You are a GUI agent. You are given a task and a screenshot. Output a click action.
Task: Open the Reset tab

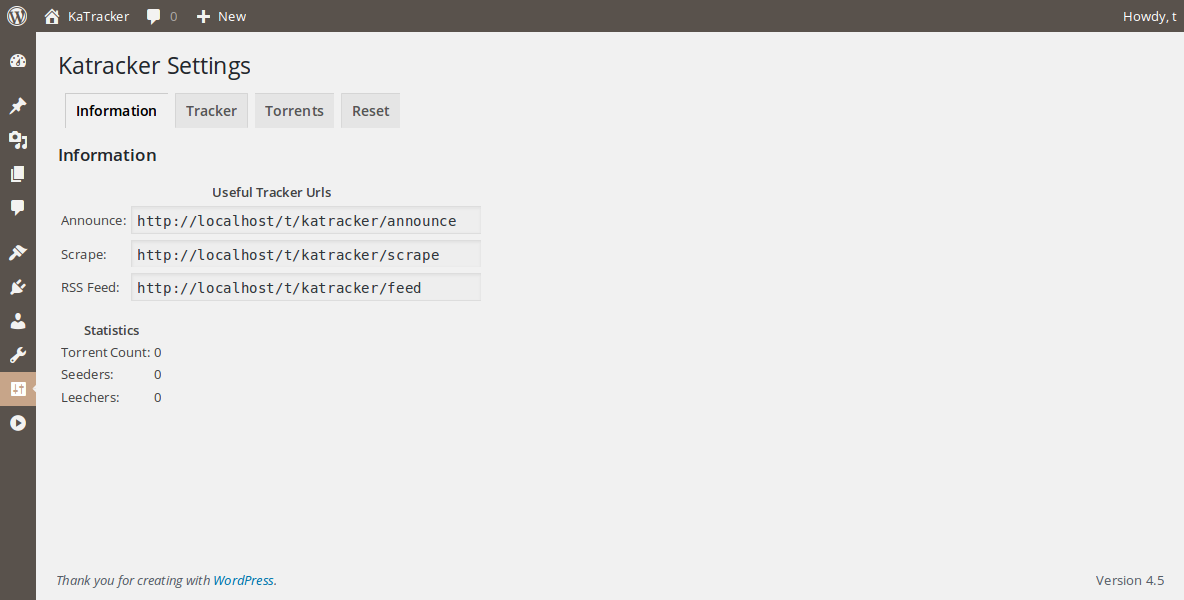point(370,111)
